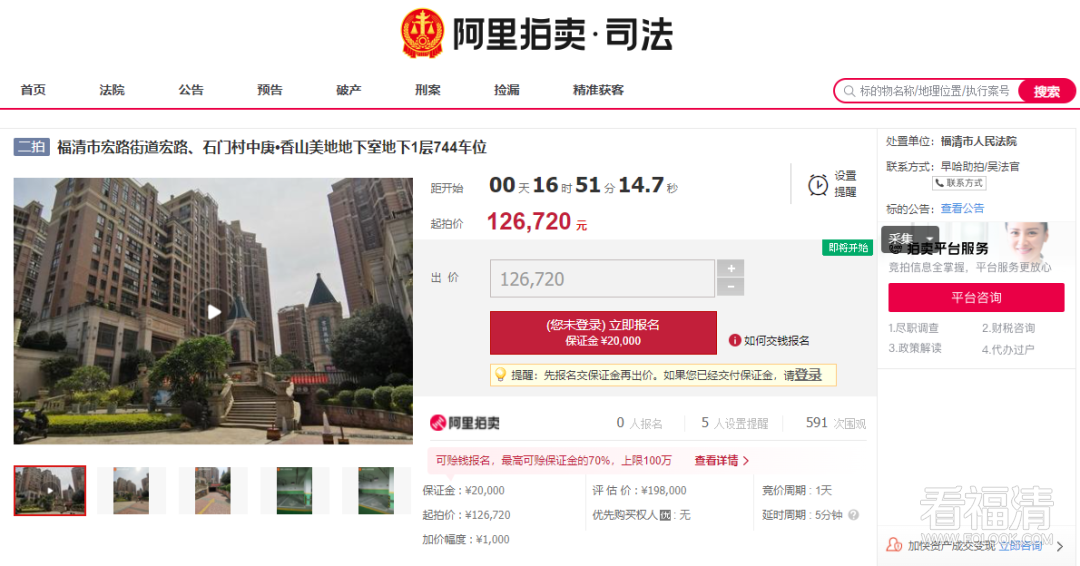This screenshot has height=566, width=1080.
Task: Select the fifth parking garage thumbnail
Action: [x=376, y=490]
